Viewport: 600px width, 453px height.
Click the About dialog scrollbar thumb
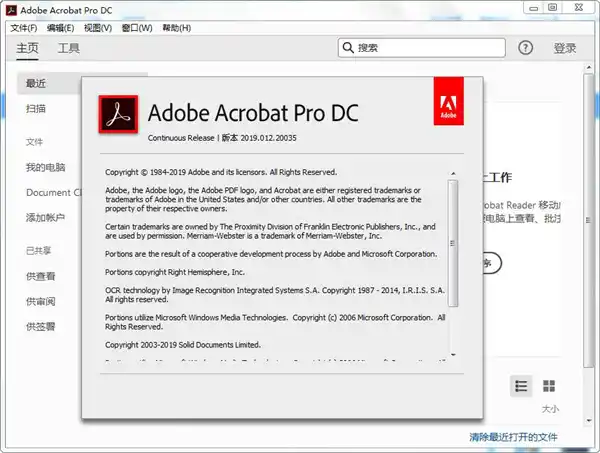pos(453,243)
